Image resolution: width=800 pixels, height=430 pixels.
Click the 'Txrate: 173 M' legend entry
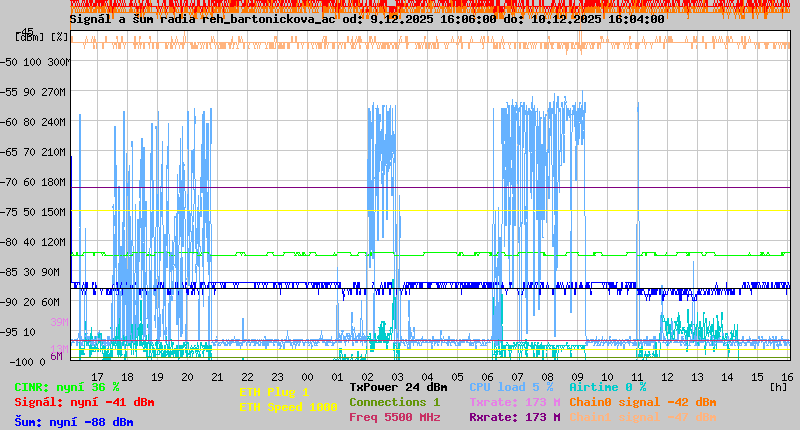pyautogui.click(x=515, y=402)
